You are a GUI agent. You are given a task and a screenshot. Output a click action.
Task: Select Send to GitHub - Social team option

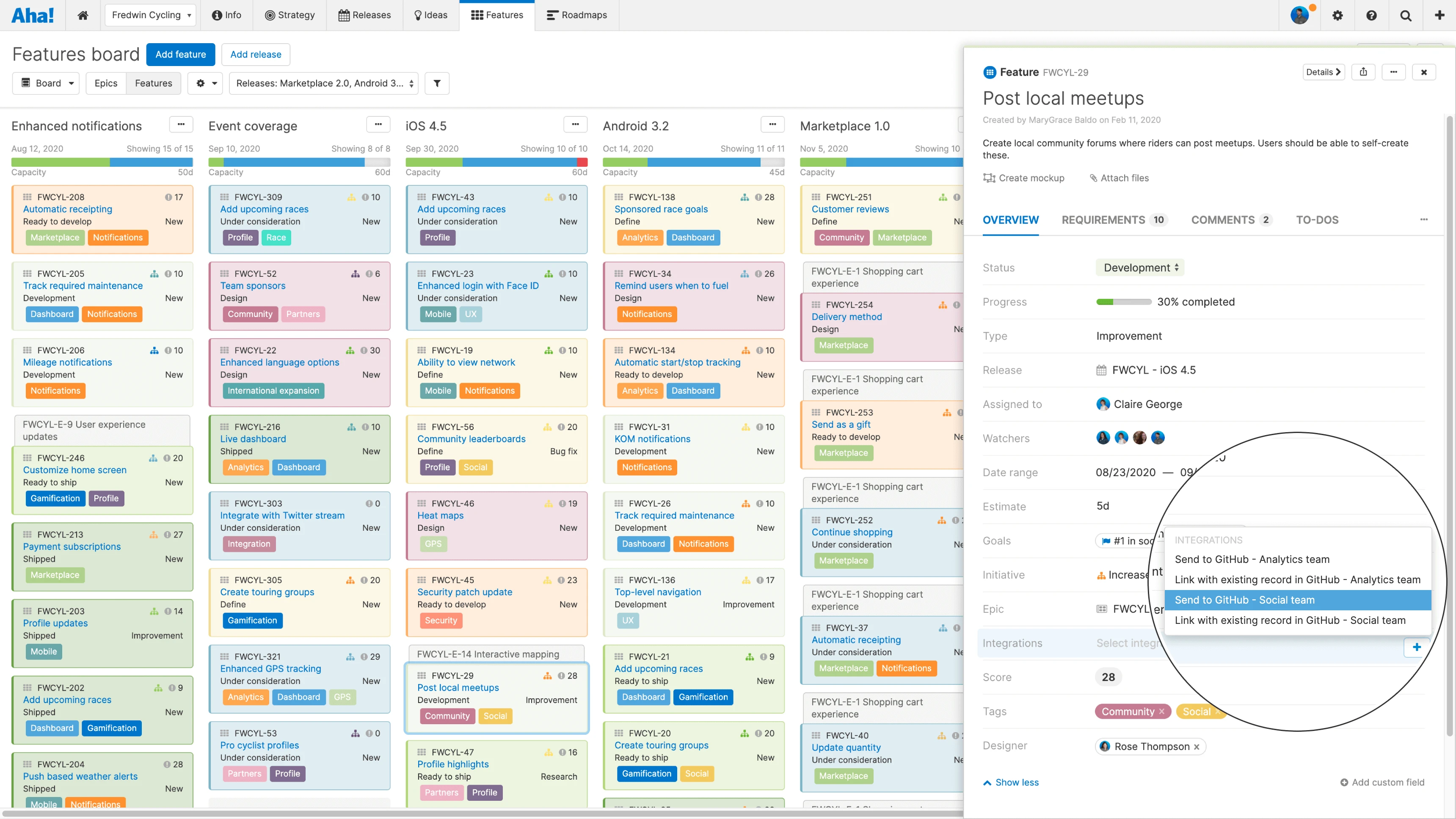1245,600
